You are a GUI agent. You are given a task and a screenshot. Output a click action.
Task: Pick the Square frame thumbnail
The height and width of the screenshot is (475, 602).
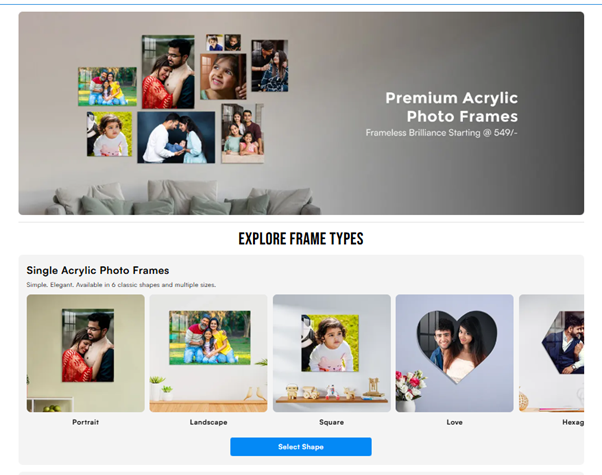[x=331, y=353]
